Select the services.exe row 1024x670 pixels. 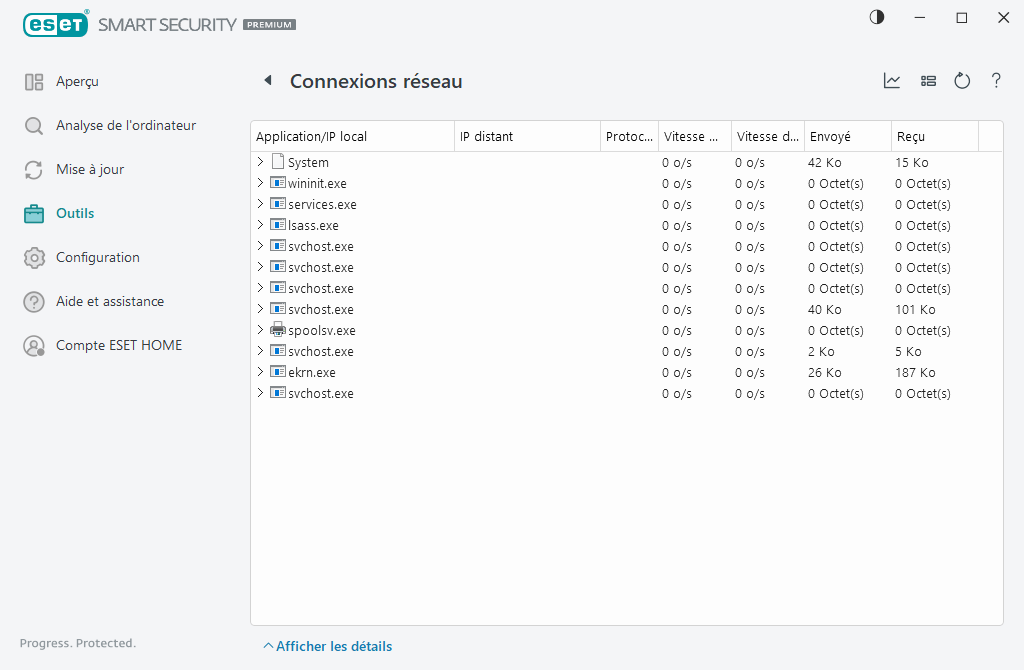322,204
